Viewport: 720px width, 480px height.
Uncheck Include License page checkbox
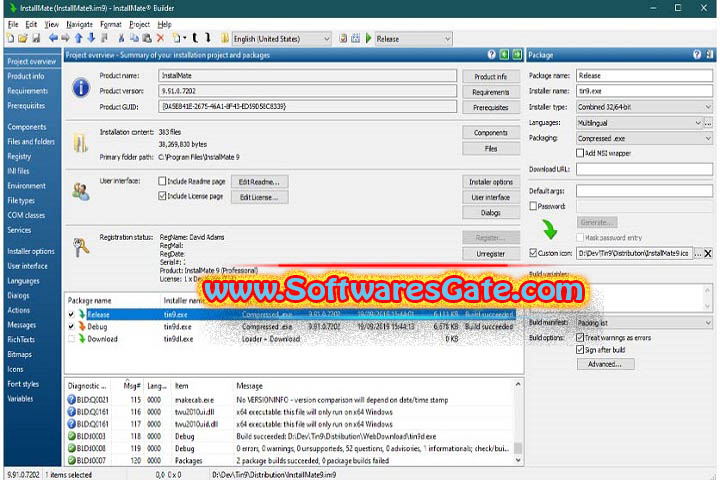tap(162, 196)
